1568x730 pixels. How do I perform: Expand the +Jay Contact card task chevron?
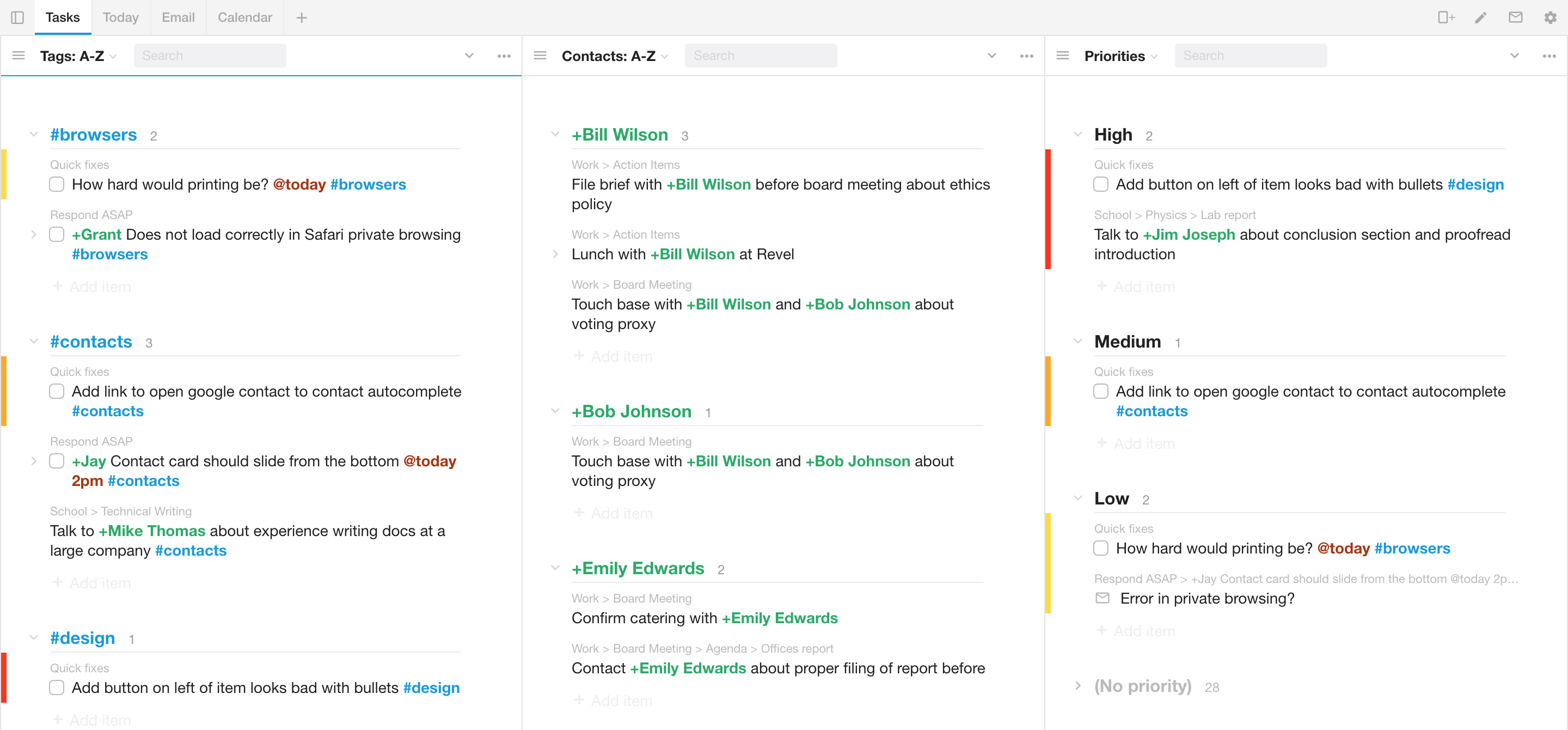(x=34, y=461)
